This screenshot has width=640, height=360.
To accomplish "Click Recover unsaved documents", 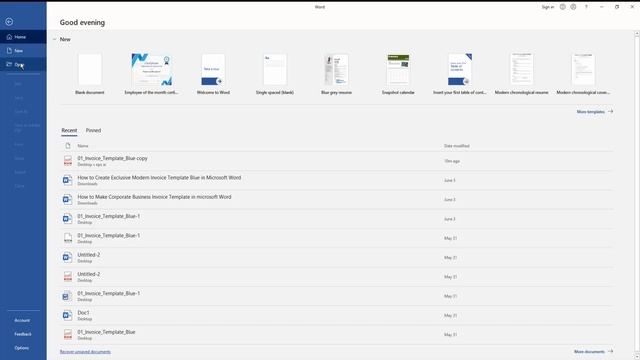I will tap(85, 351).
